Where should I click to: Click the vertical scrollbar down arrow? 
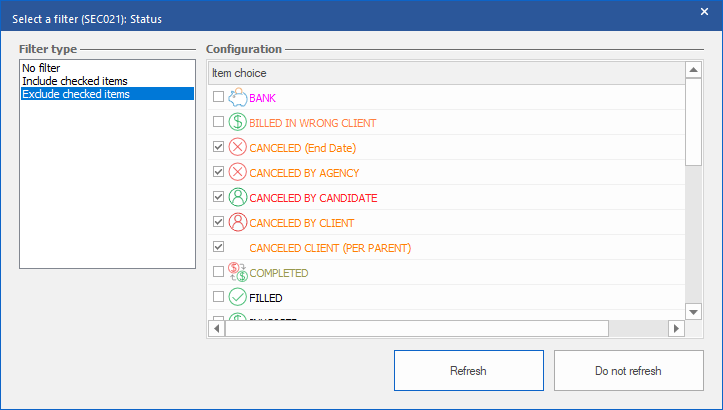693,312
